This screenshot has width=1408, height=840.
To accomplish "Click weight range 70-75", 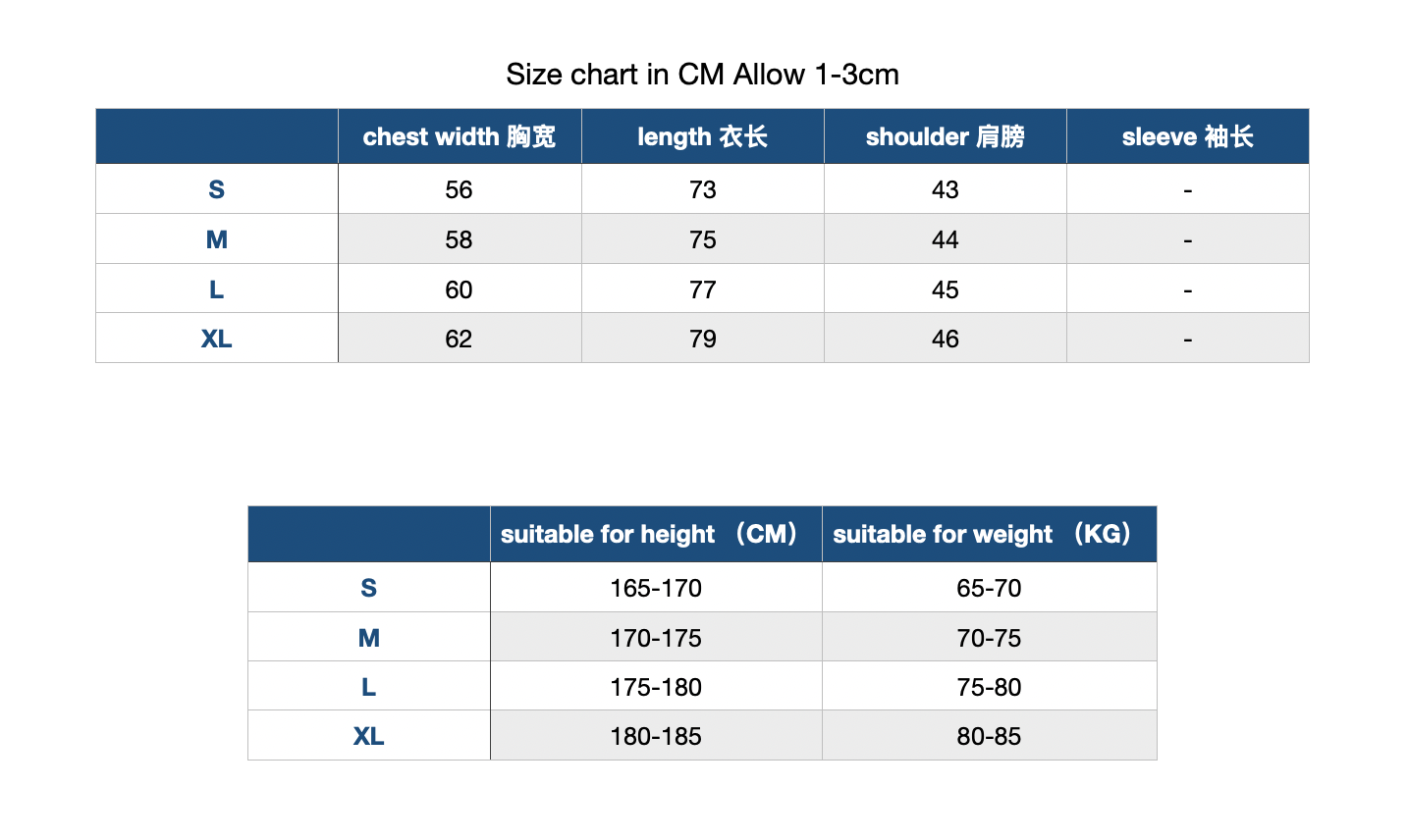I will coord(989,638).
